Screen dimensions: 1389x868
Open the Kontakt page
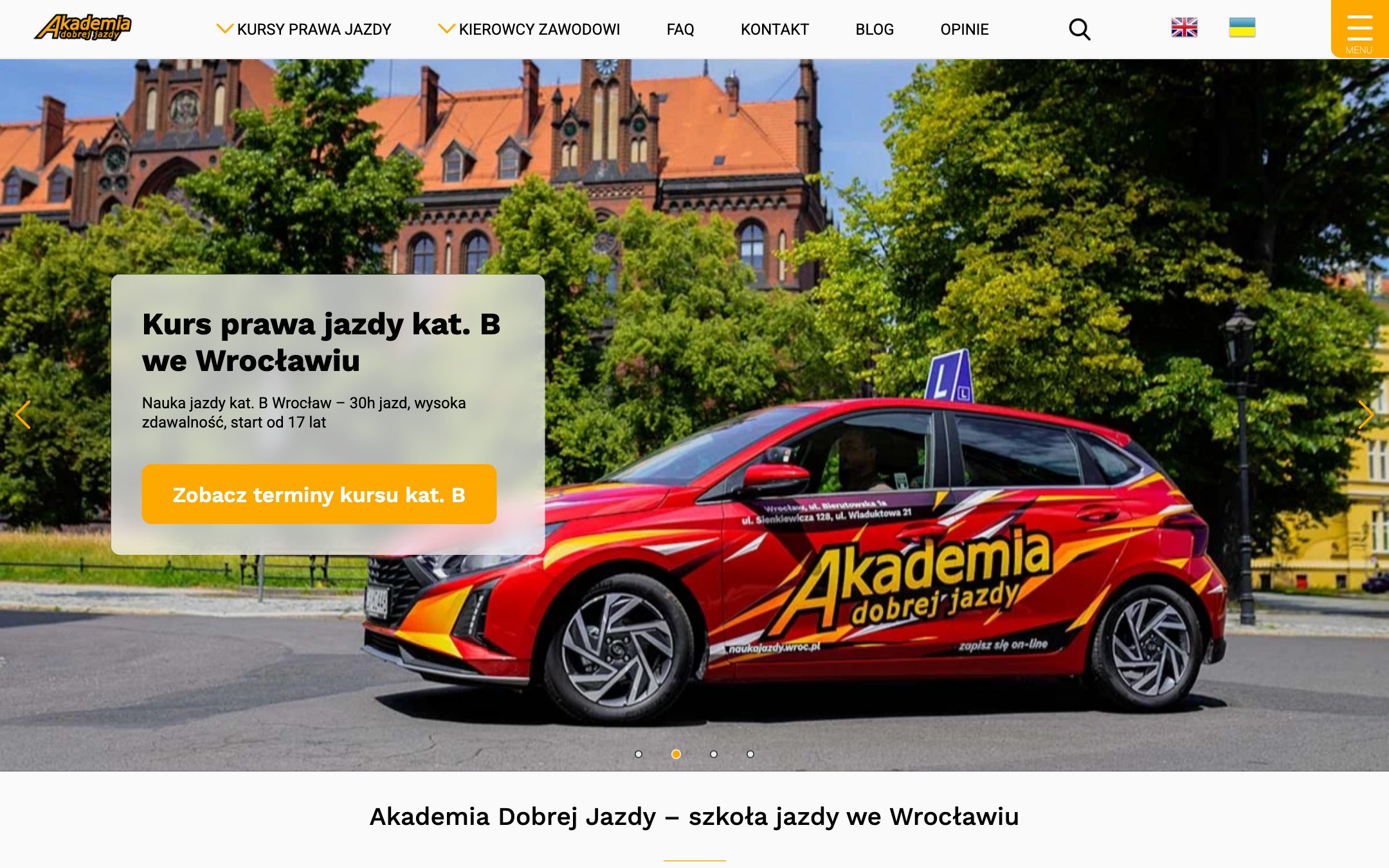pyautogui.click(x=774, y=29)
